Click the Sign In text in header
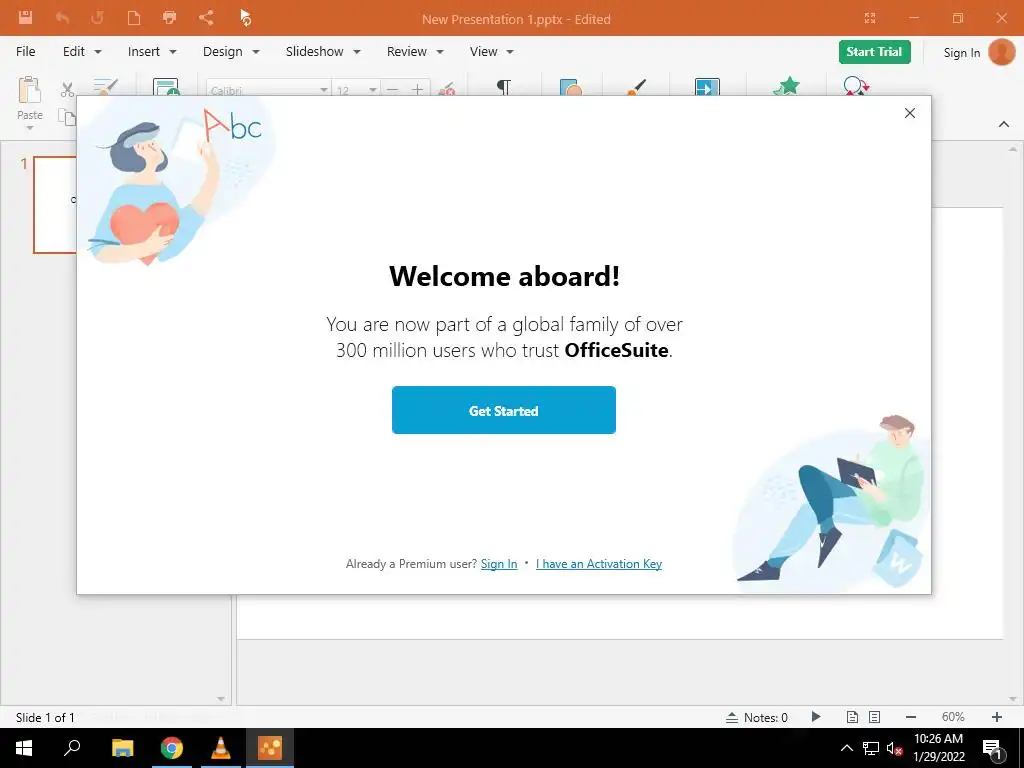 pos(961,53)
